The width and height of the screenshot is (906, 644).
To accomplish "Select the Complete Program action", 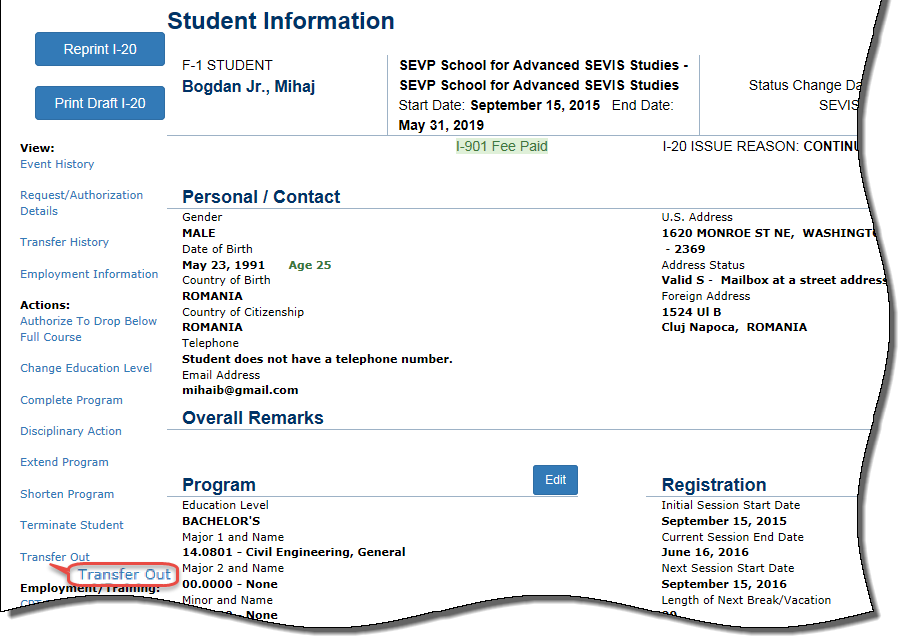I will (71, 400).
